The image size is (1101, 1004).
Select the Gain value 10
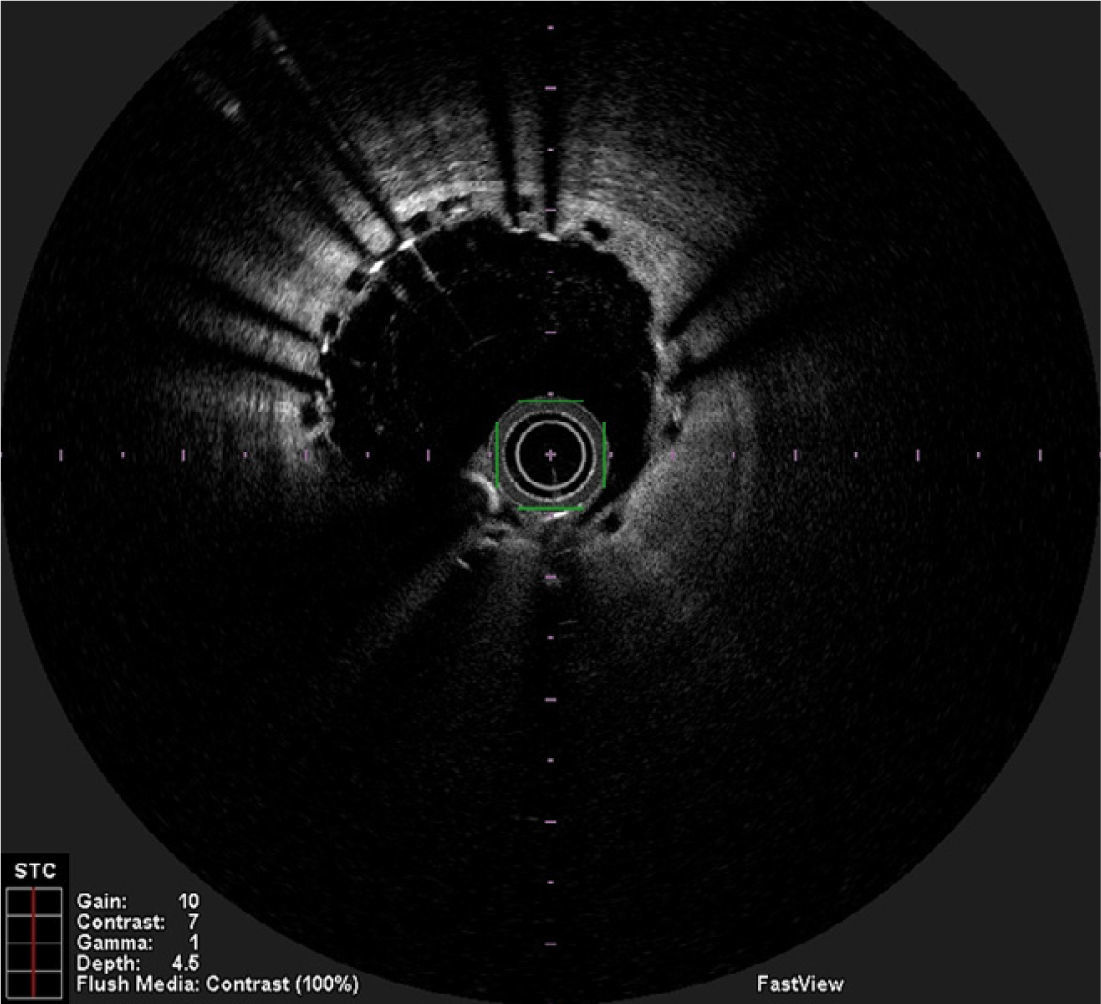pos(187,901)
